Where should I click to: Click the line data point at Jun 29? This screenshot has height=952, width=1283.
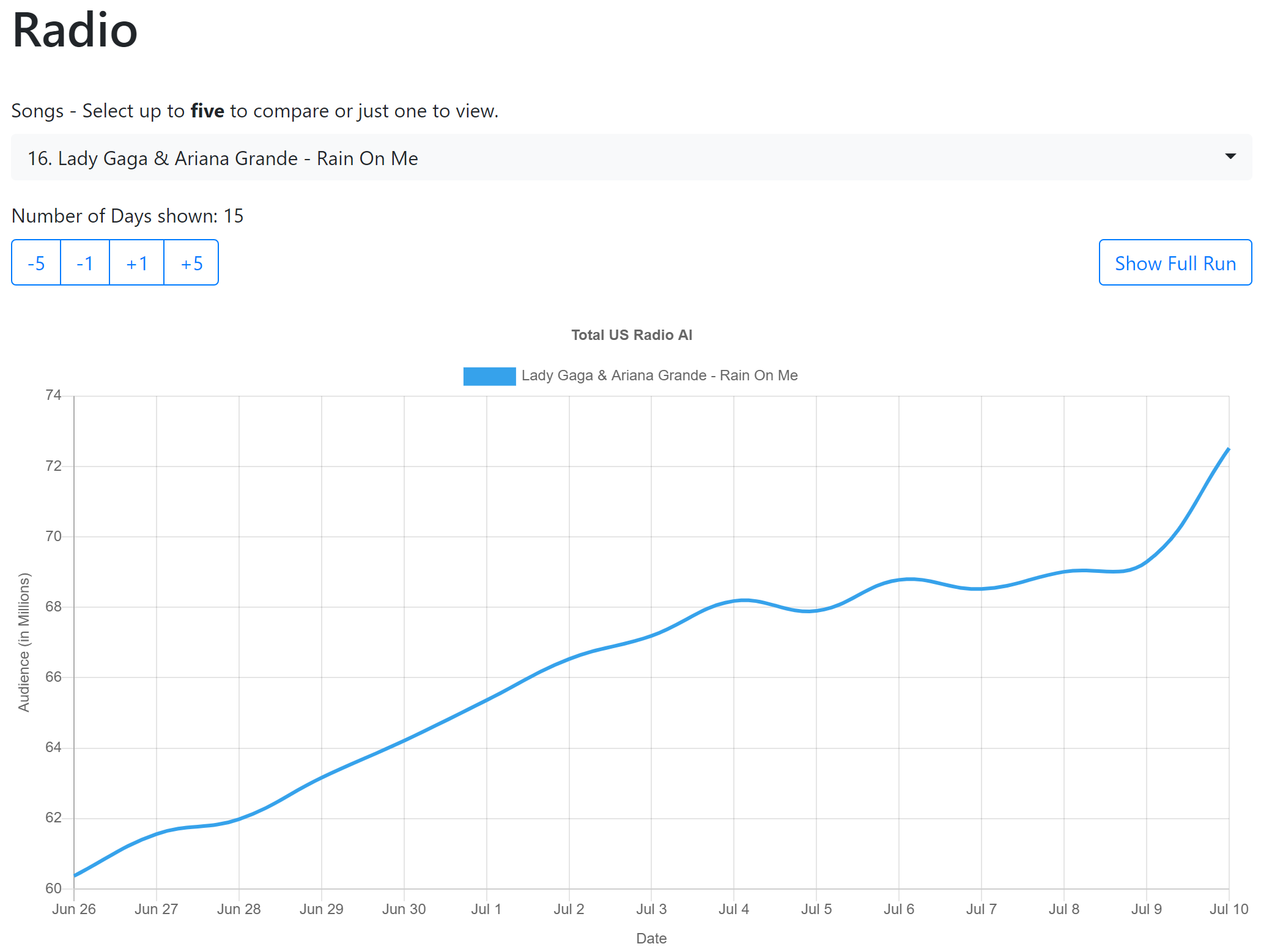(x=322, y=778)
